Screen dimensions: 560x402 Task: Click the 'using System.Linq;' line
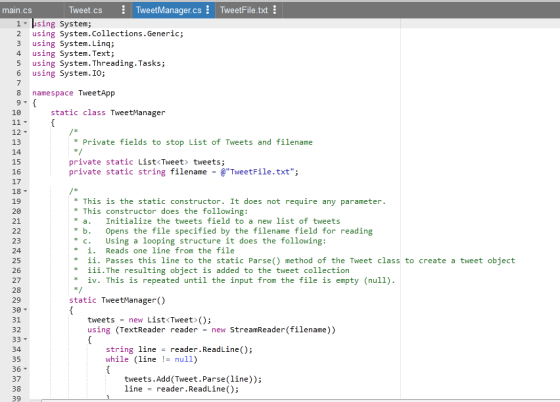point(73,44)
